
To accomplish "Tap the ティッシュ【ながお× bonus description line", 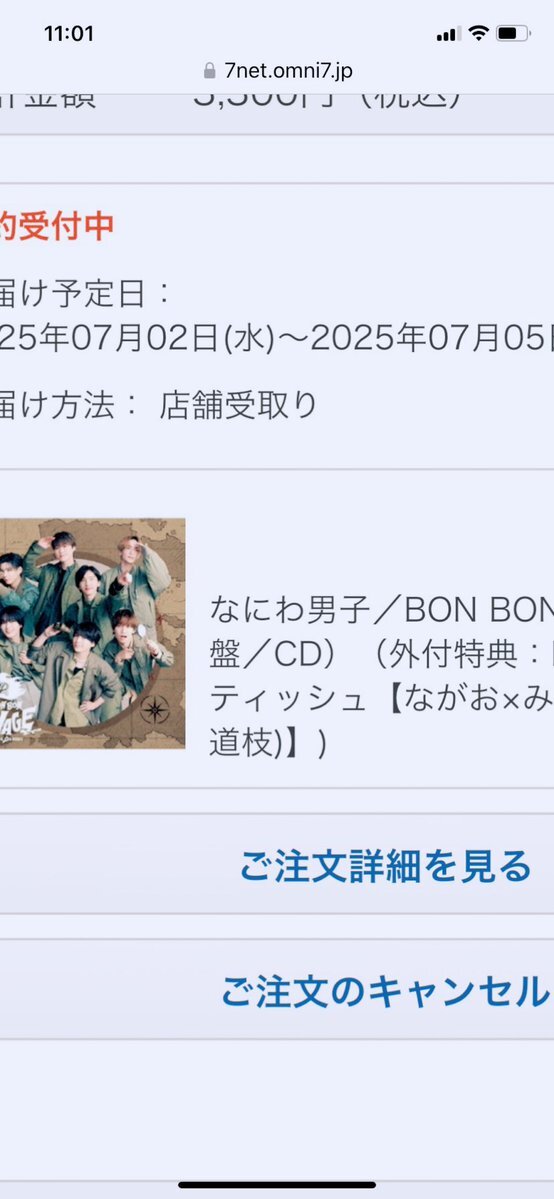I will point(381,700).
